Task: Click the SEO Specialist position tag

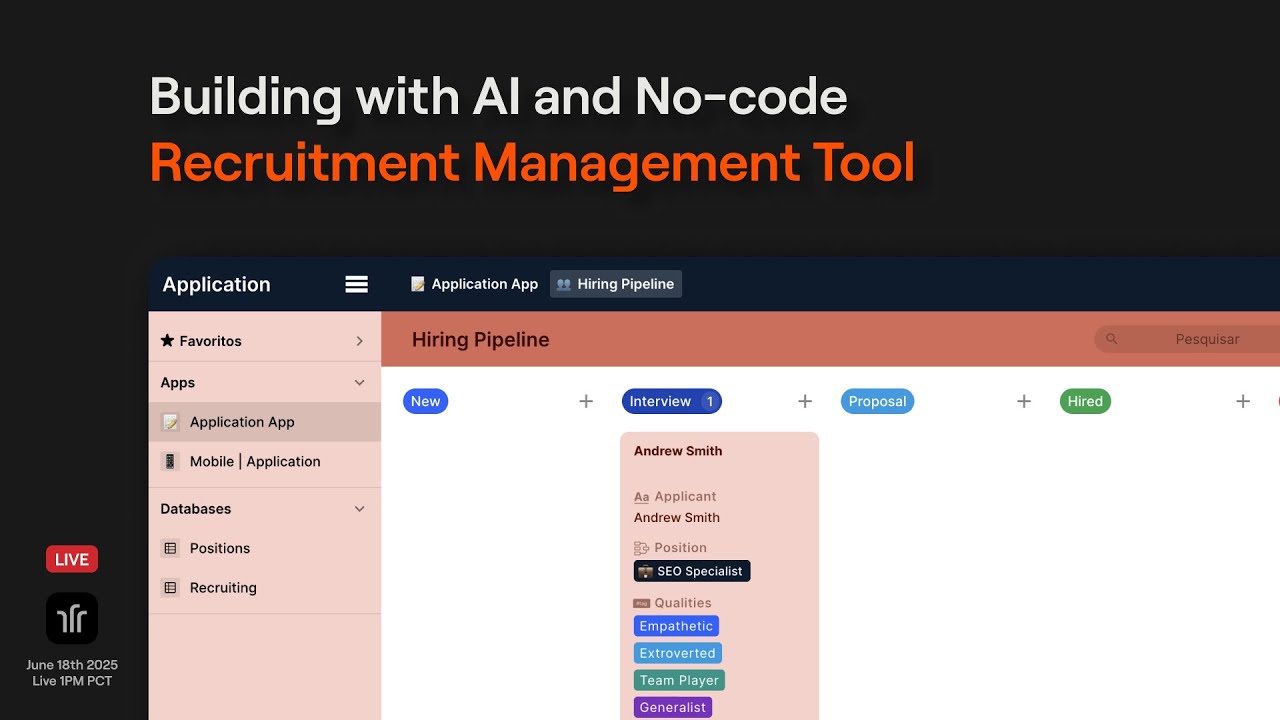Action: pos(692,571)
